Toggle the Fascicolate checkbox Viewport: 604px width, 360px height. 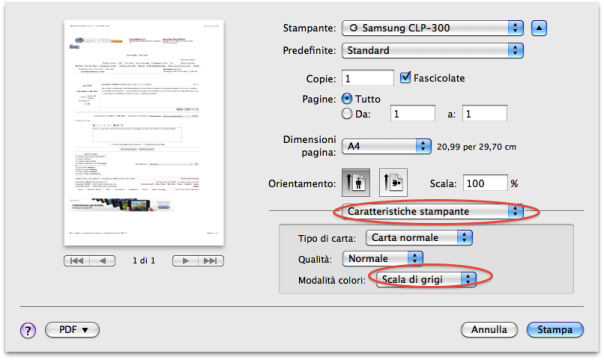tap(405, 77)
